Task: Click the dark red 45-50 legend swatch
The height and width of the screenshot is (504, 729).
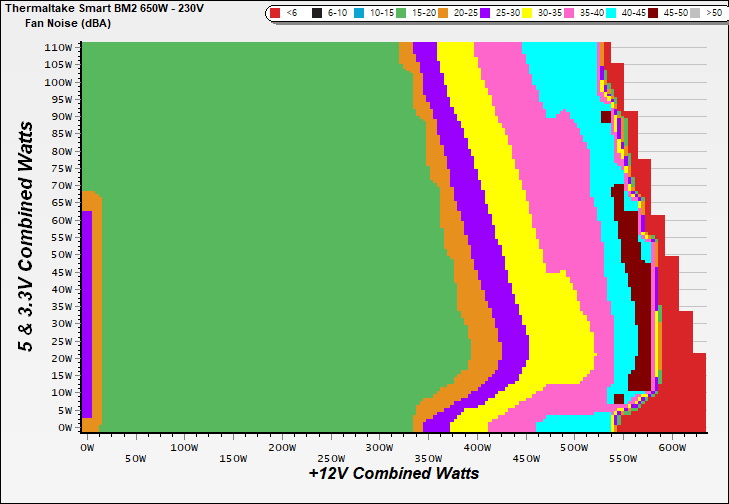Action: [653, 14]
